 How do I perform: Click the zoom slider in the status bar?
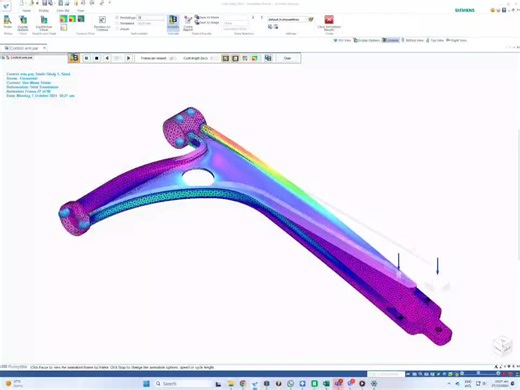coord(479,373)
